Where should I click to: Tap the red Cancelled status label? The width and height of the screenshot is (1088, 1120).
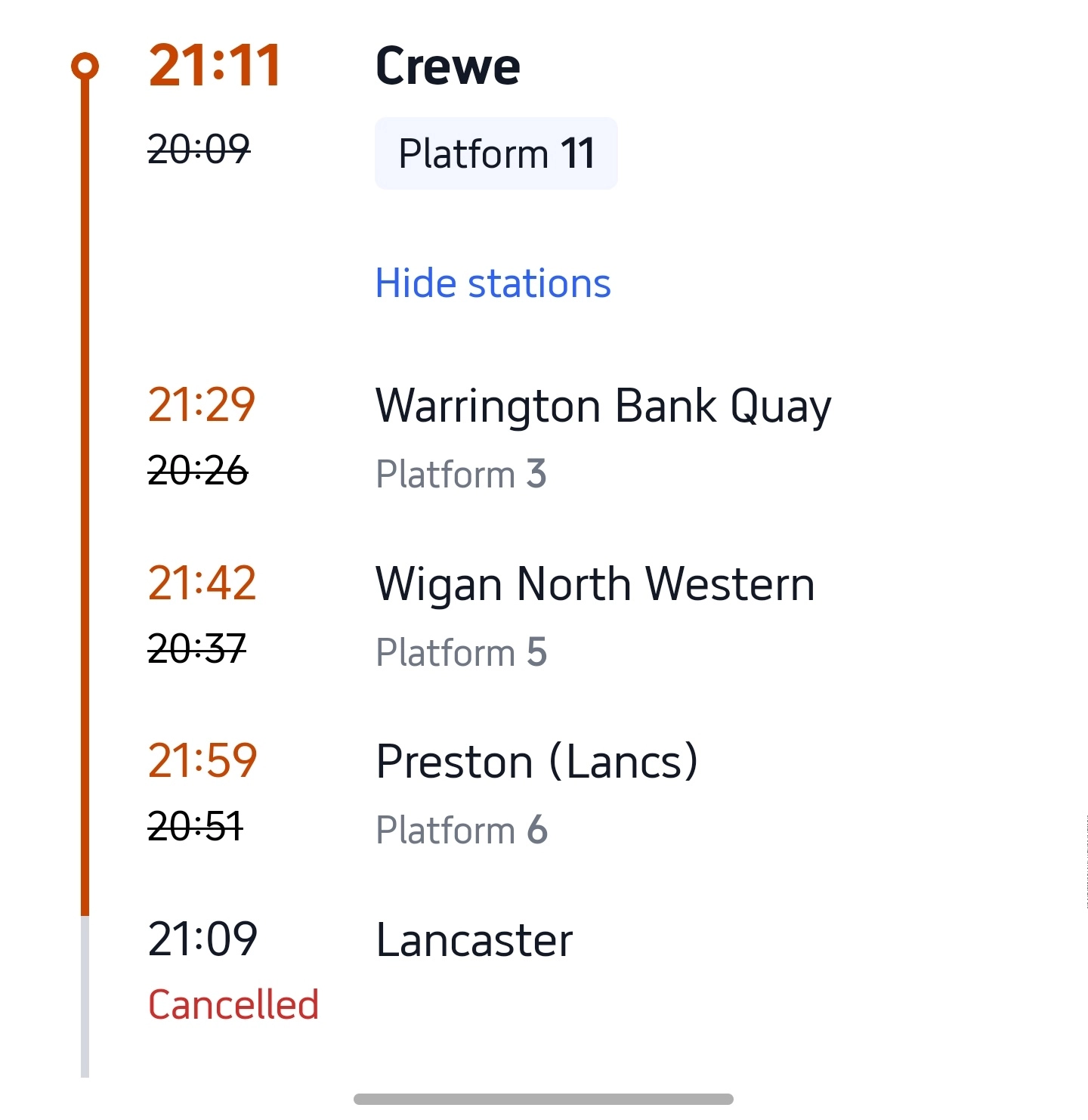233,1005
